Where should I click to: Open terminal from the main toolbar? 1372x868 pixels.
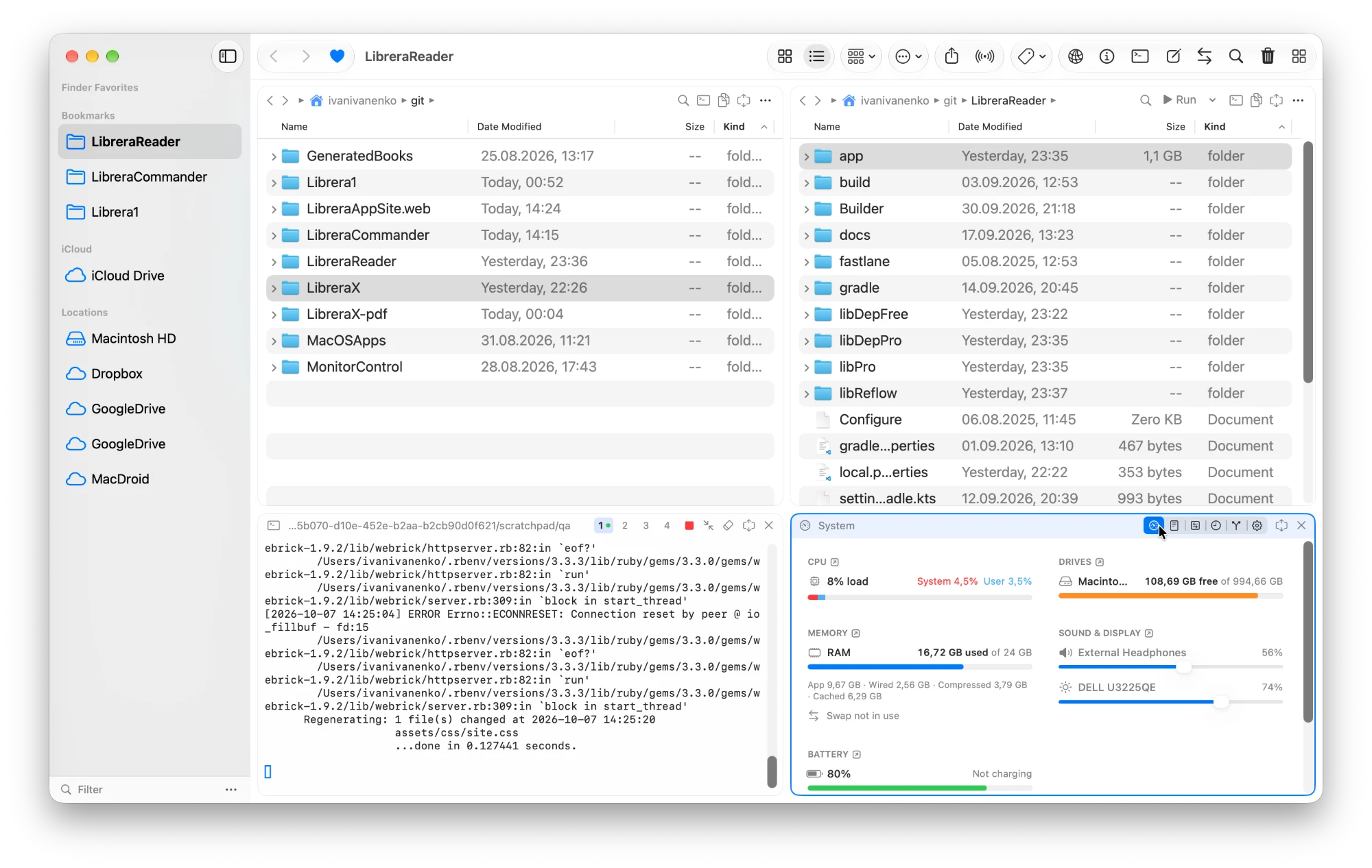1140,56
